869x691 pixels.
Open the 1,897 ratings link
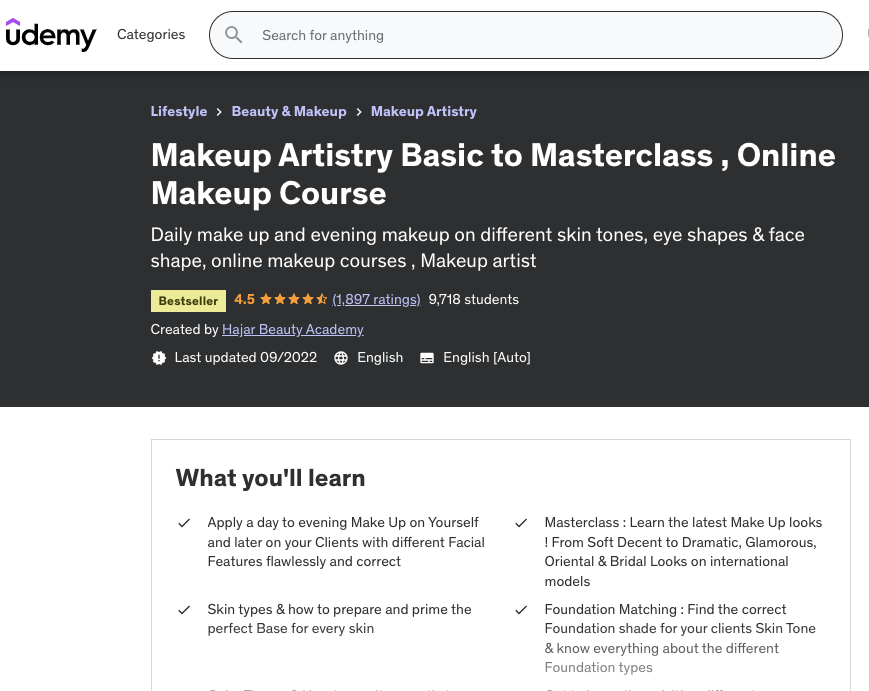(x=376, y=299)
